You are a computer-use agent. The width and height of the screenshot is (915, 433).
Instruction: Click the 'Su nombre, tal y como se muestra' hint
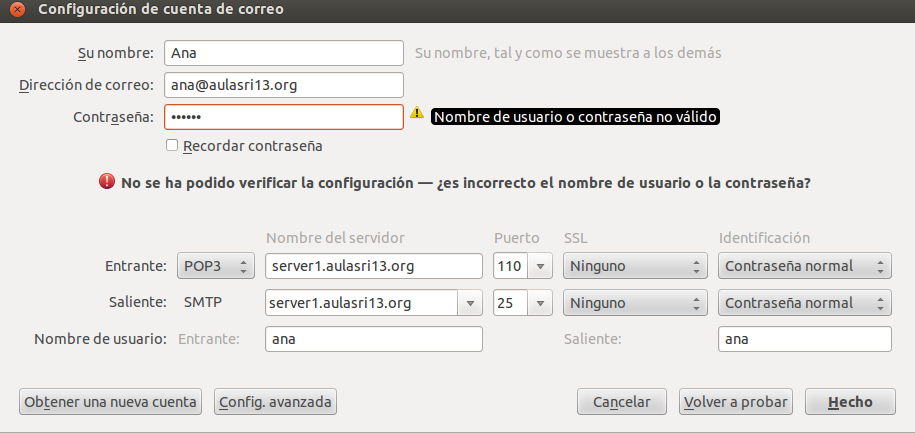[x=568, y=53]
